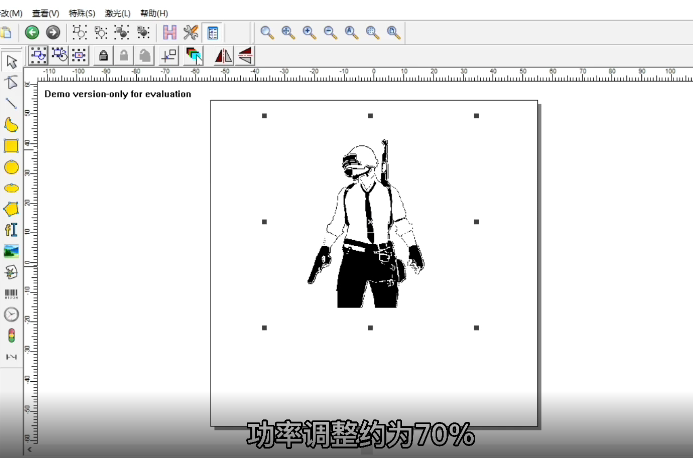This screenshot has width=693, height=458.
Task: Click the grid magnifier zoom icon
Action: coord(373,32)
